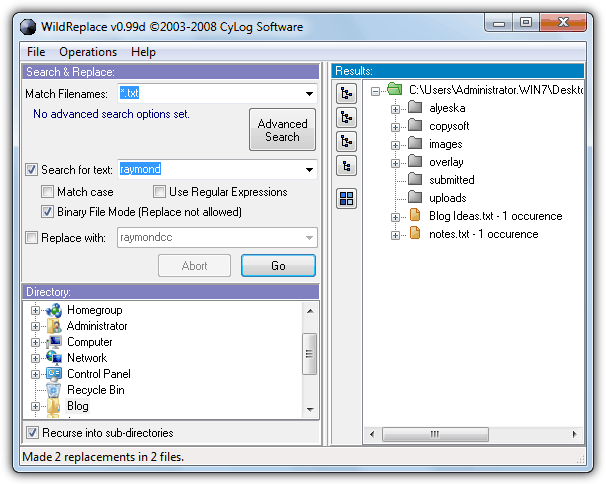This screenshot has width=606, height=484.
Task: Click the orange-node tree button just below the all-blue tree button
Action: click(x=346, y=118)
